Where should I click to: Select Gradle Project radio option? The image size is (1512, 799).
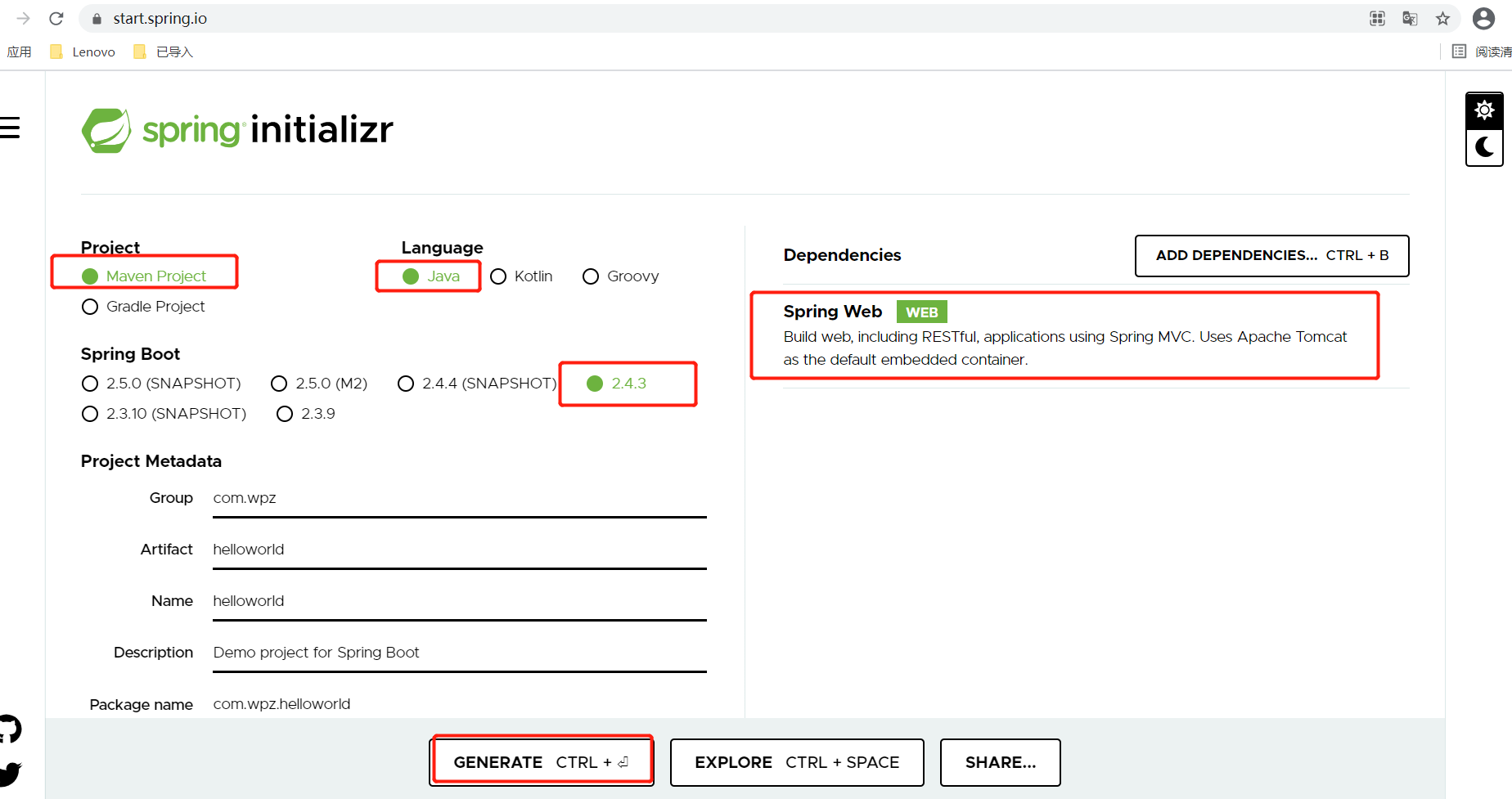click(143, 307)
